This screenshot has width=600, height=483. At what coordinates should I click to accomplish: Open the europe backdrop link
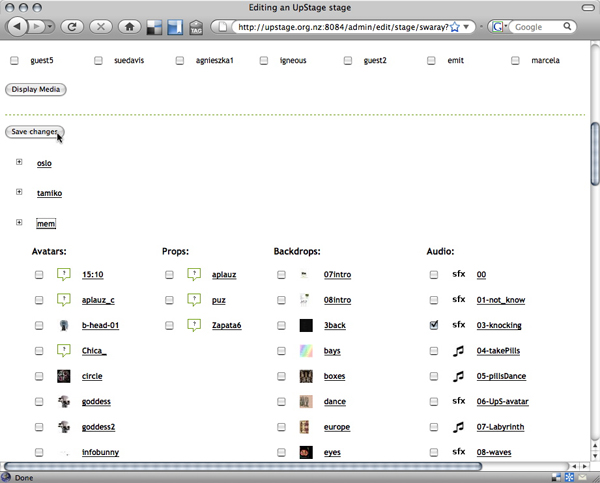tap(337, 427)
